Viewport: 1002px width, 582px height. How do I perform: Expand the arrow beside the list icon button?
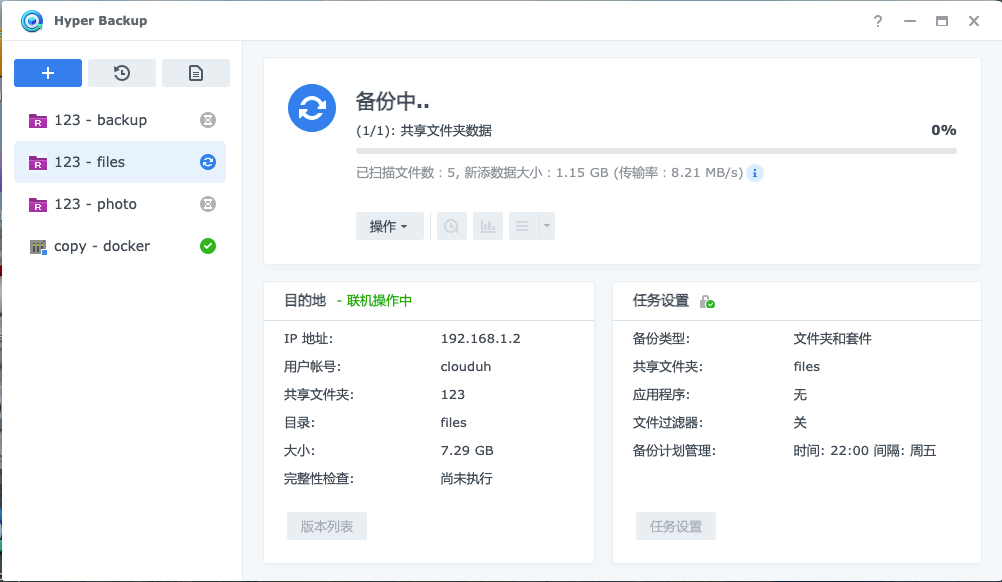point(546,226)
